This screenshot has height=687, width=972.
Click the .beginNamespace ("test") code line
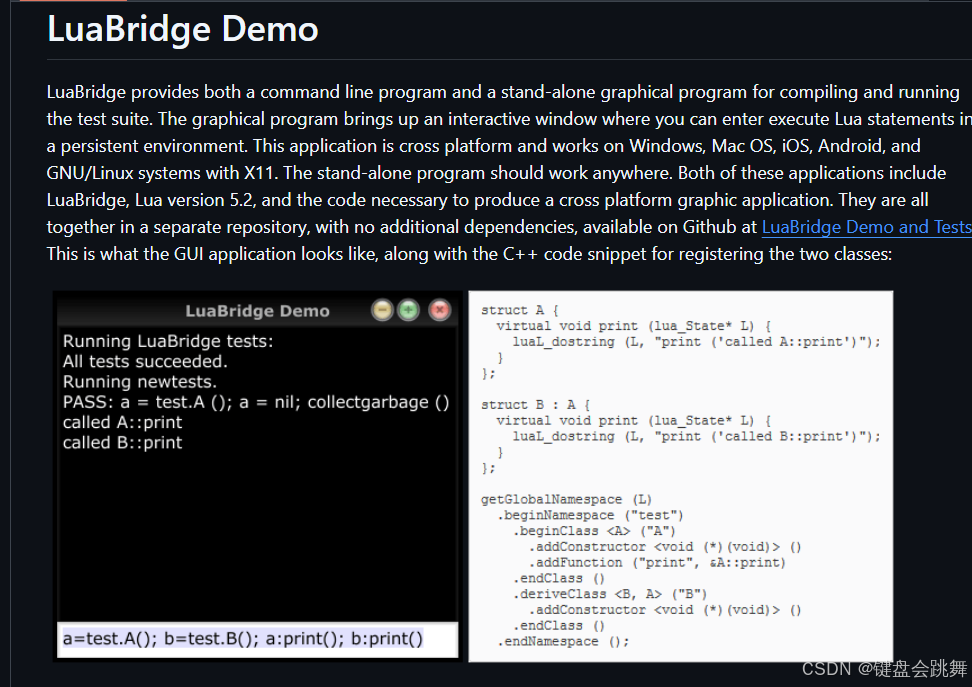pos(590,515)
